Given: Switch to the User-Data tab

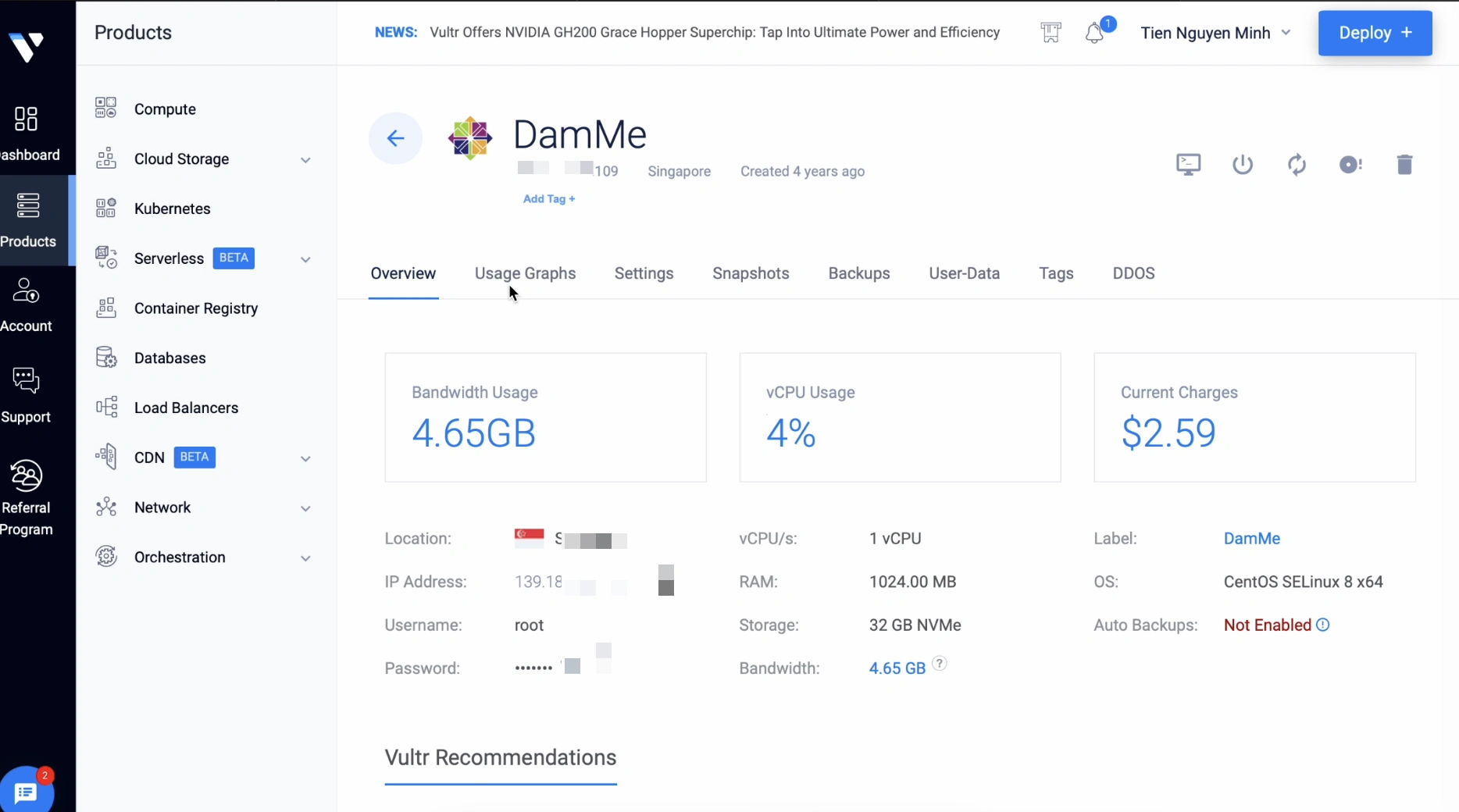Looking at the screenshot, I should [x=965, y=273].
